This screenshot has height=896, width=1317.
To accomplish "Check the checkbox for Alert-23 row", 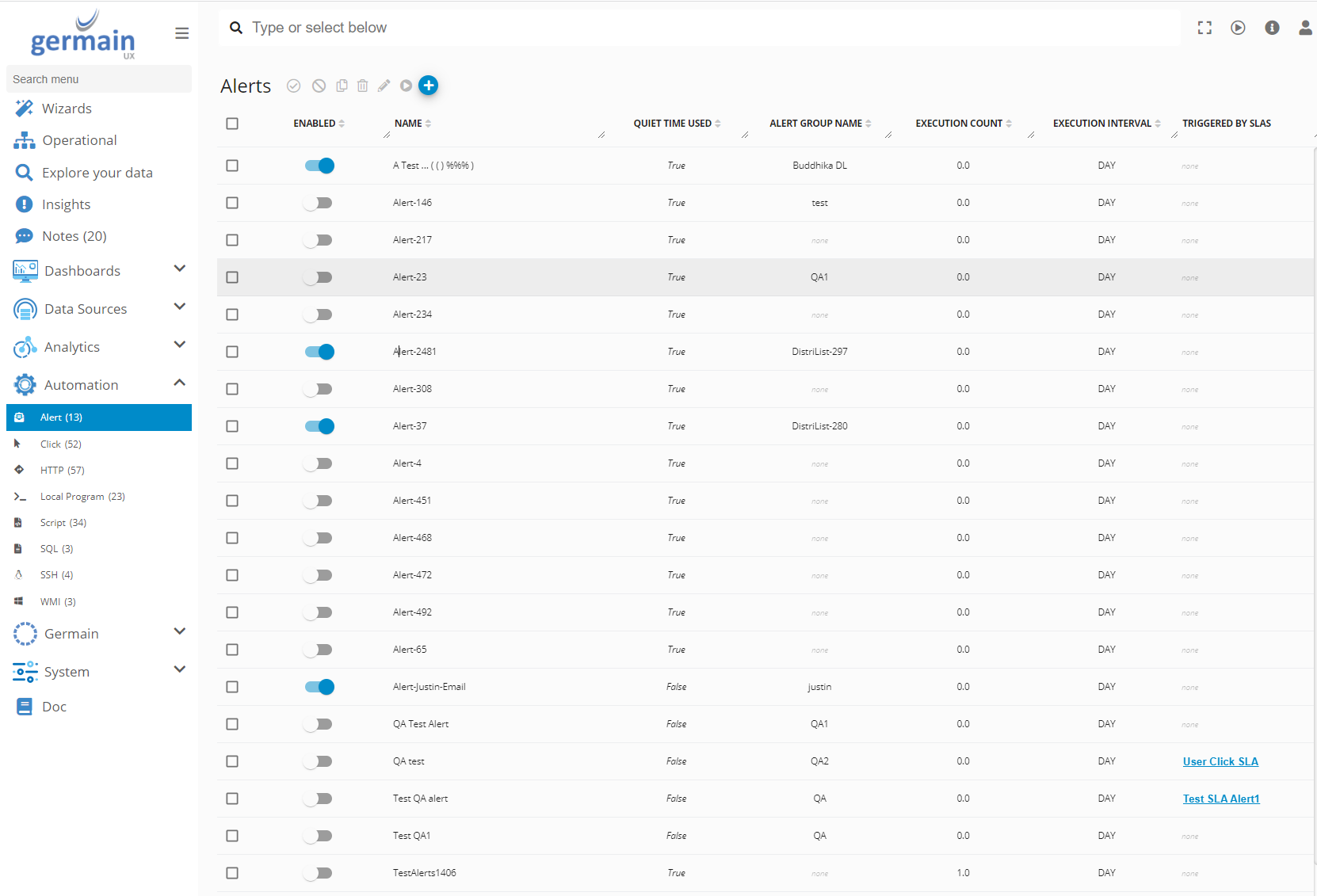I will coord(232,277).
